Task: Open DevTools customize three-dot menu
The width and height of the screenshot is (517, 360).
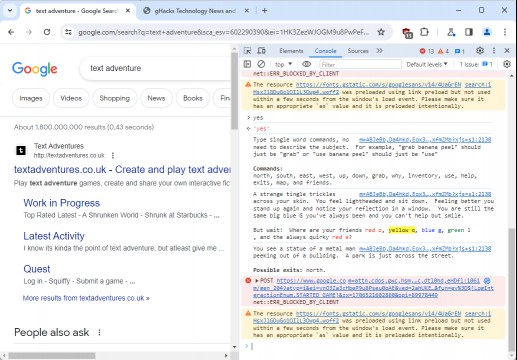Action: coord(494,51)
